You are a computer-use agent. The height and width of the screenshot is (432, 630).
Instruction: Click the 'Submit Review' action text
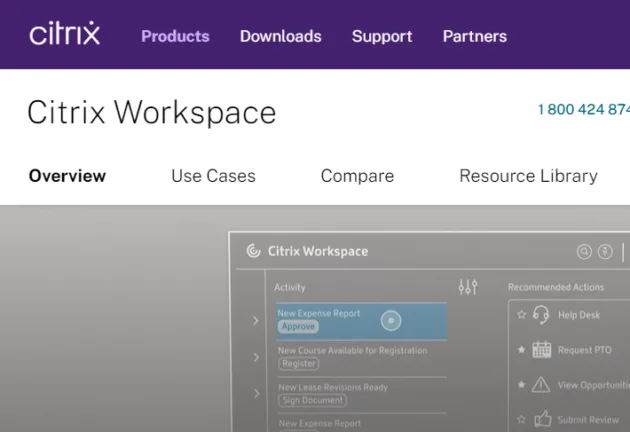click(x=588, y=420)
